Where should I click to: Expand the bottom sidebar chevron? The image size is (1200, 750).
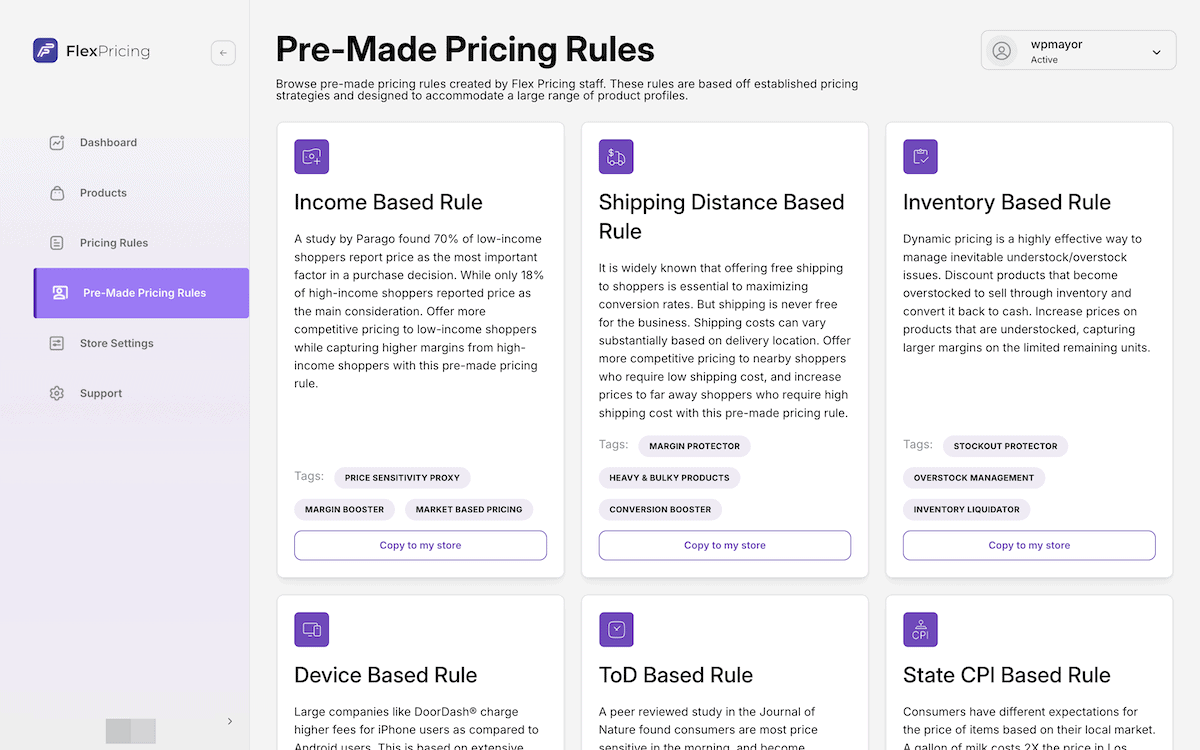coord(230,721)
